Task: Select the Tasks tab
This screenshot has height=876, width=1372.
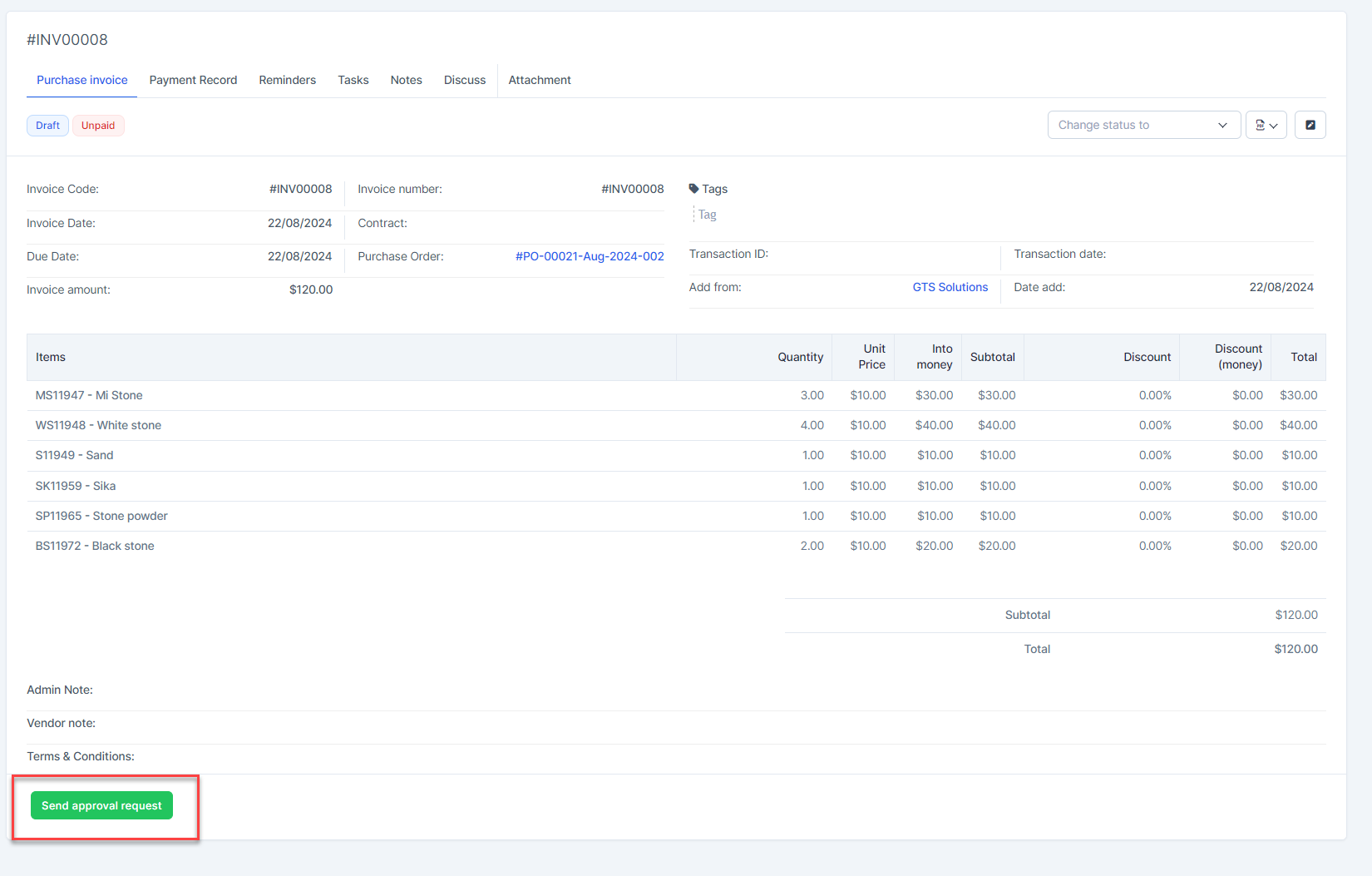Action: [x=353, y=80]
